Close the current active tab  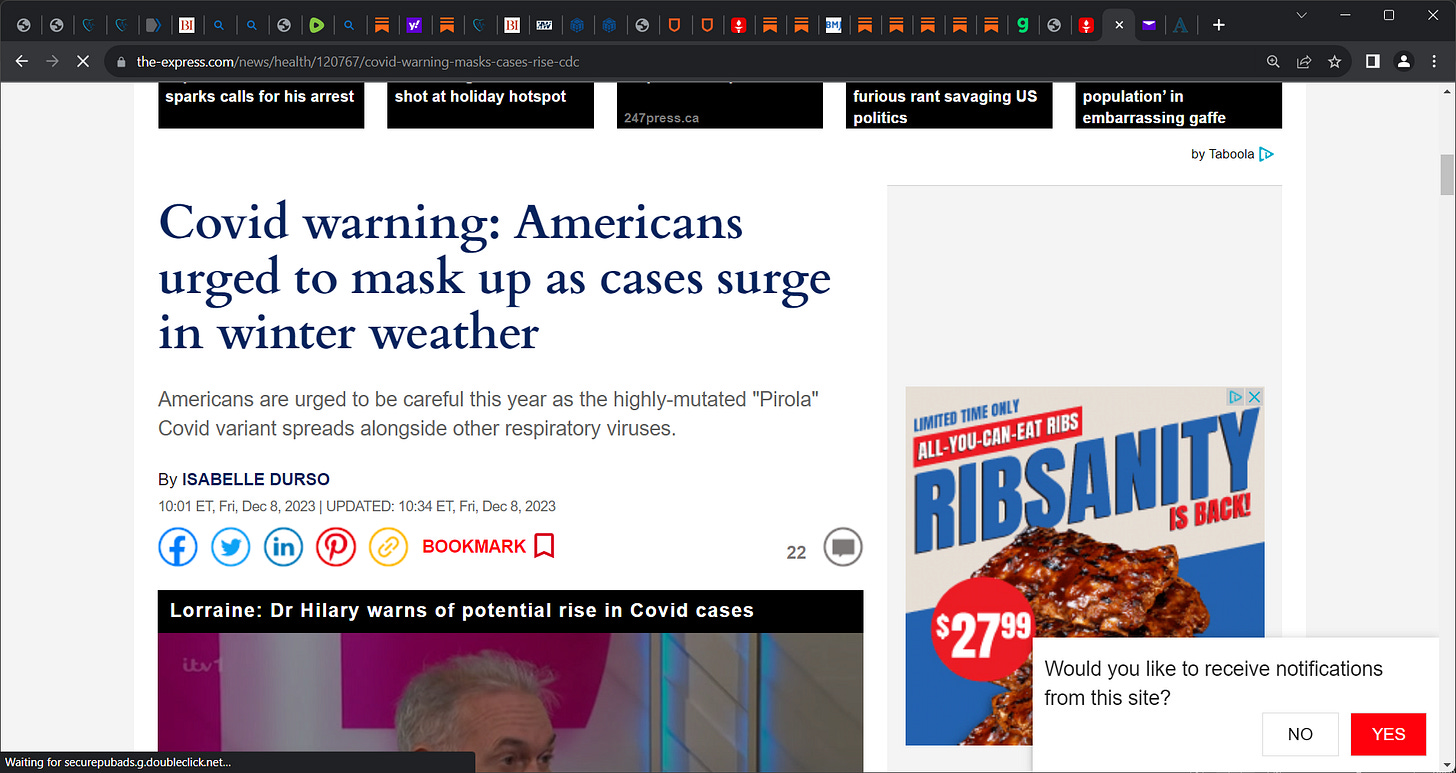point(1119,25)
